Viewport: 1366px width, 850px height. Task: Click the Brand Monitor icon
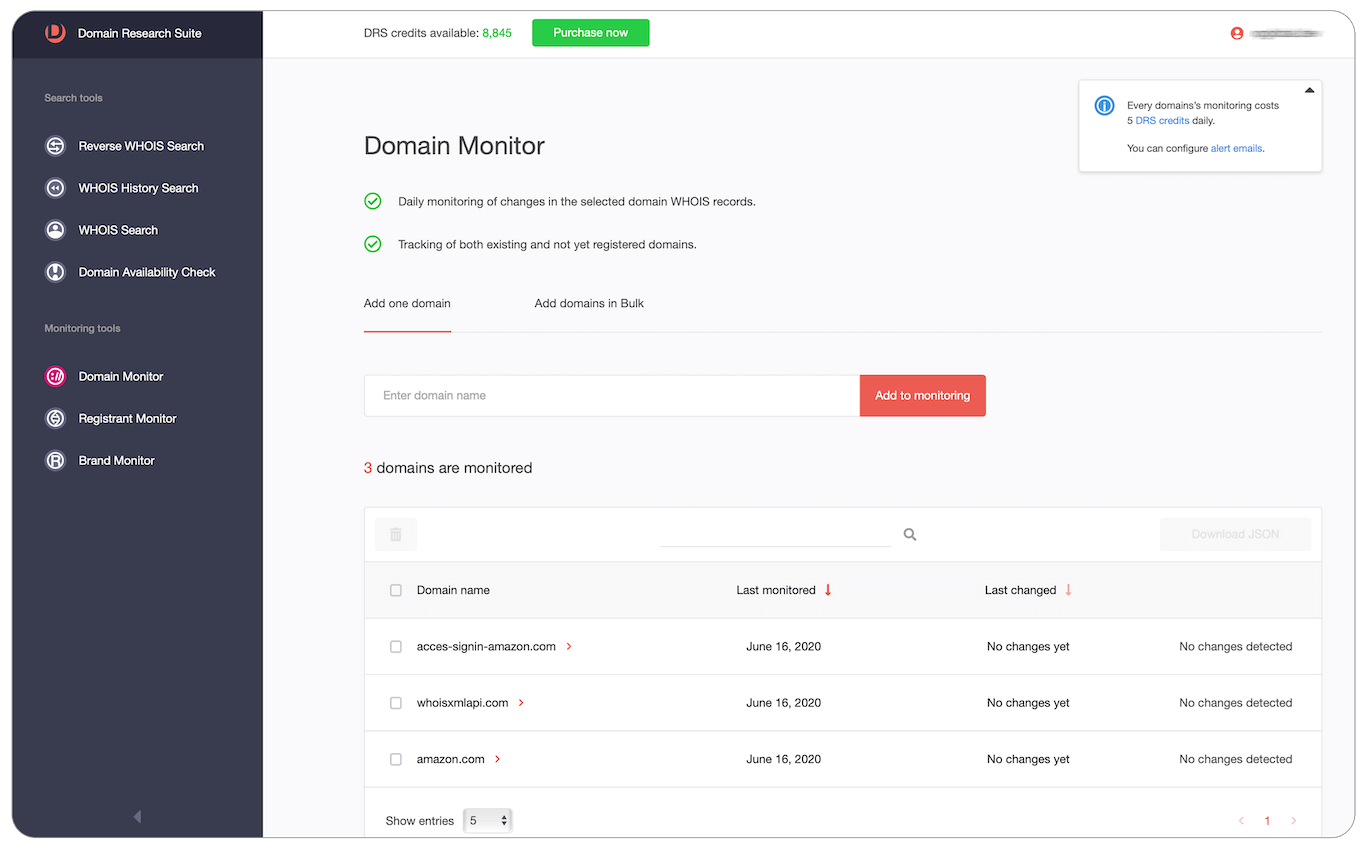pyautogui.click(x=56, y=461)
